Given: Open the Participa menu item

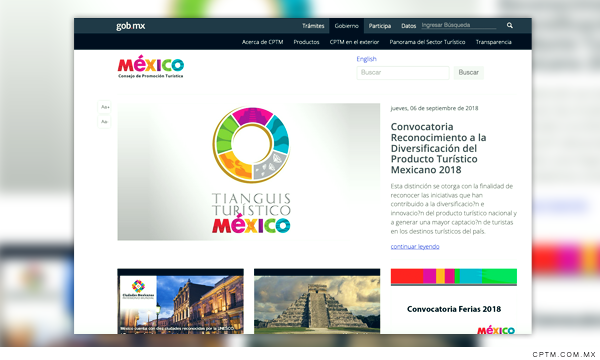Looking at the screenshot, I should tap(380, 26).
